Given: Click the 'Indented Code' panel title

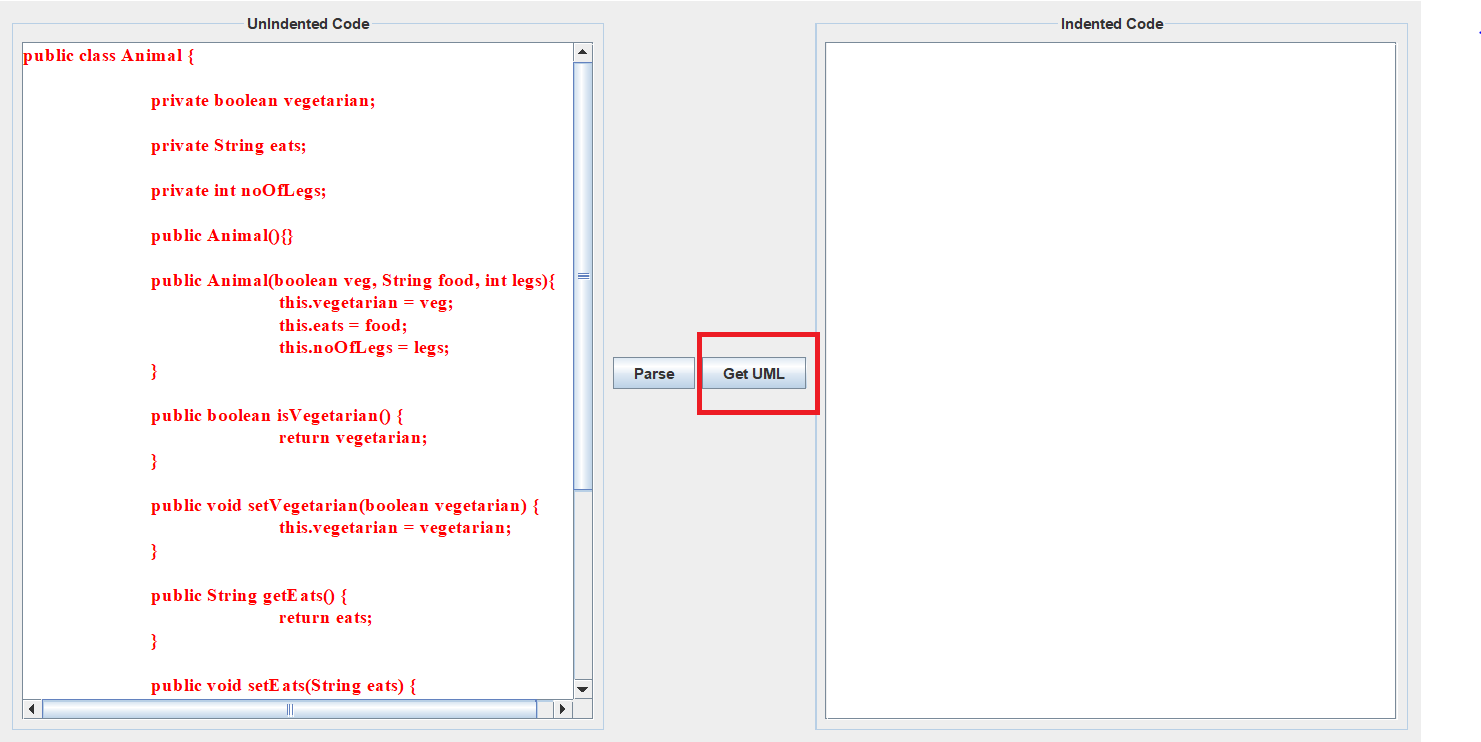Looking at the screenshot, I should 1112,24.
